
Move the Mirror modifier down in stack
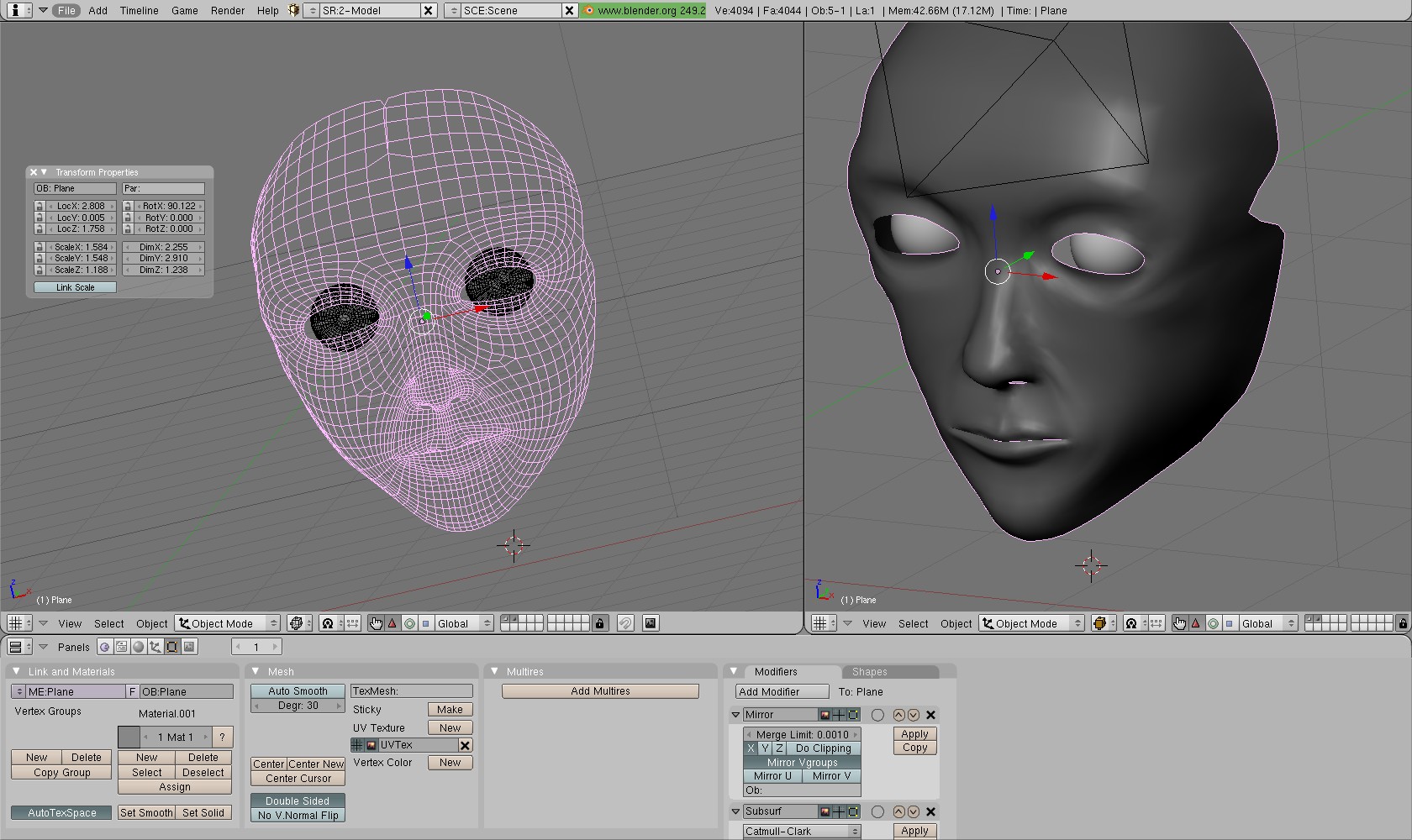(913, 716)
